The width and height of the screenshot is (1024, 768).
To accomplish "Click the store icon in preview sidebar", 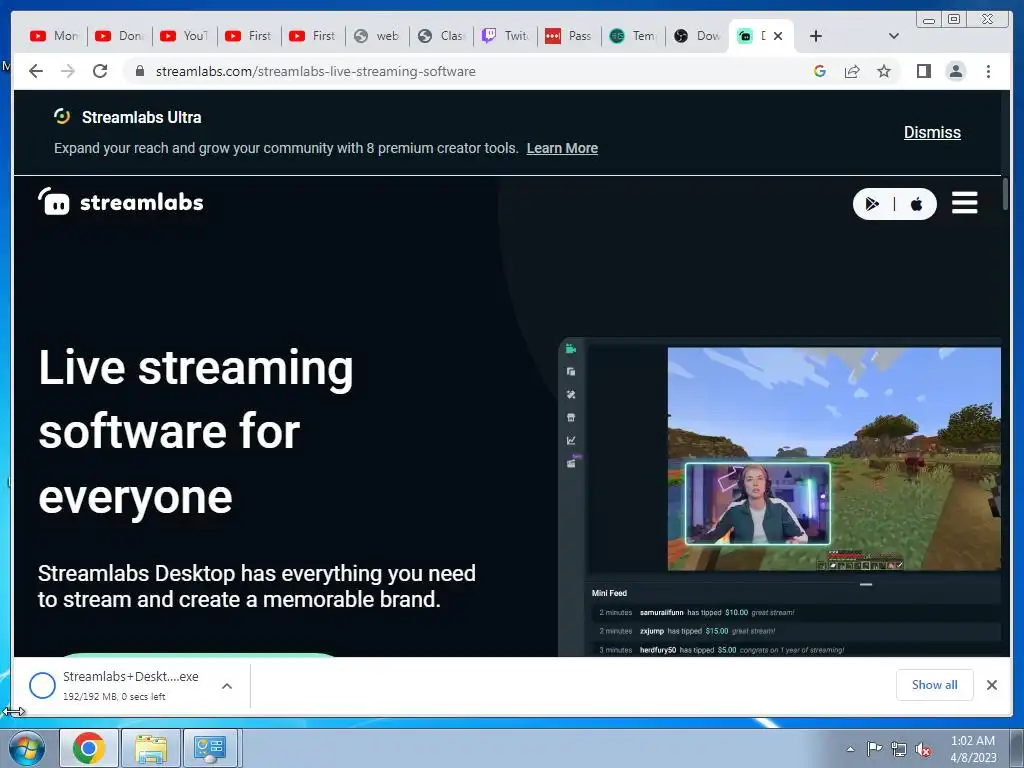I will click(x=571, y=417).
